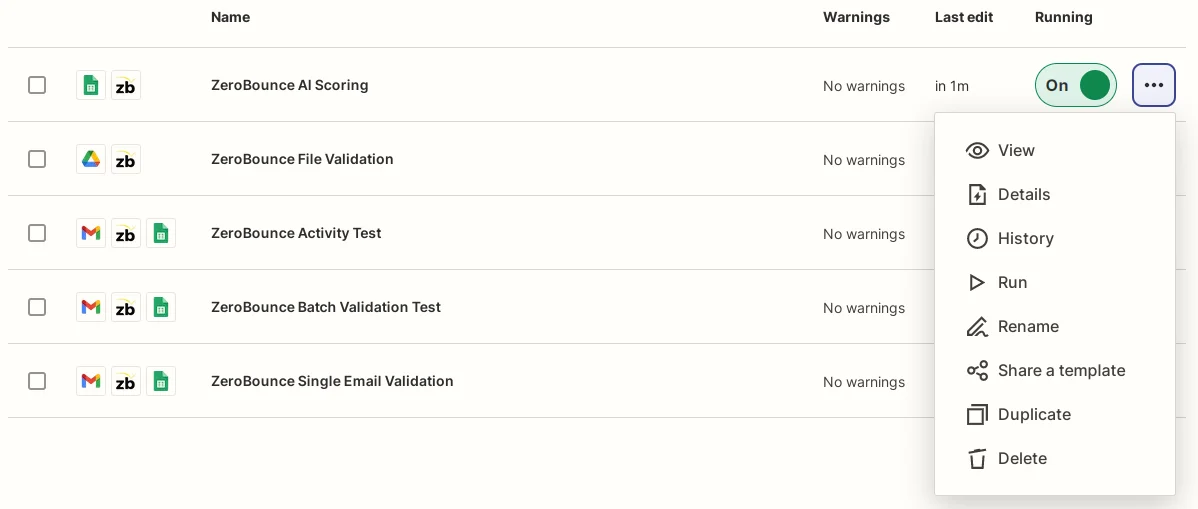Open the ZeroBounce AI Scoring zap name
Image resolution: width=1198 pixels, height=509 pixels.
pyautogui.click(x=290, y=86)
